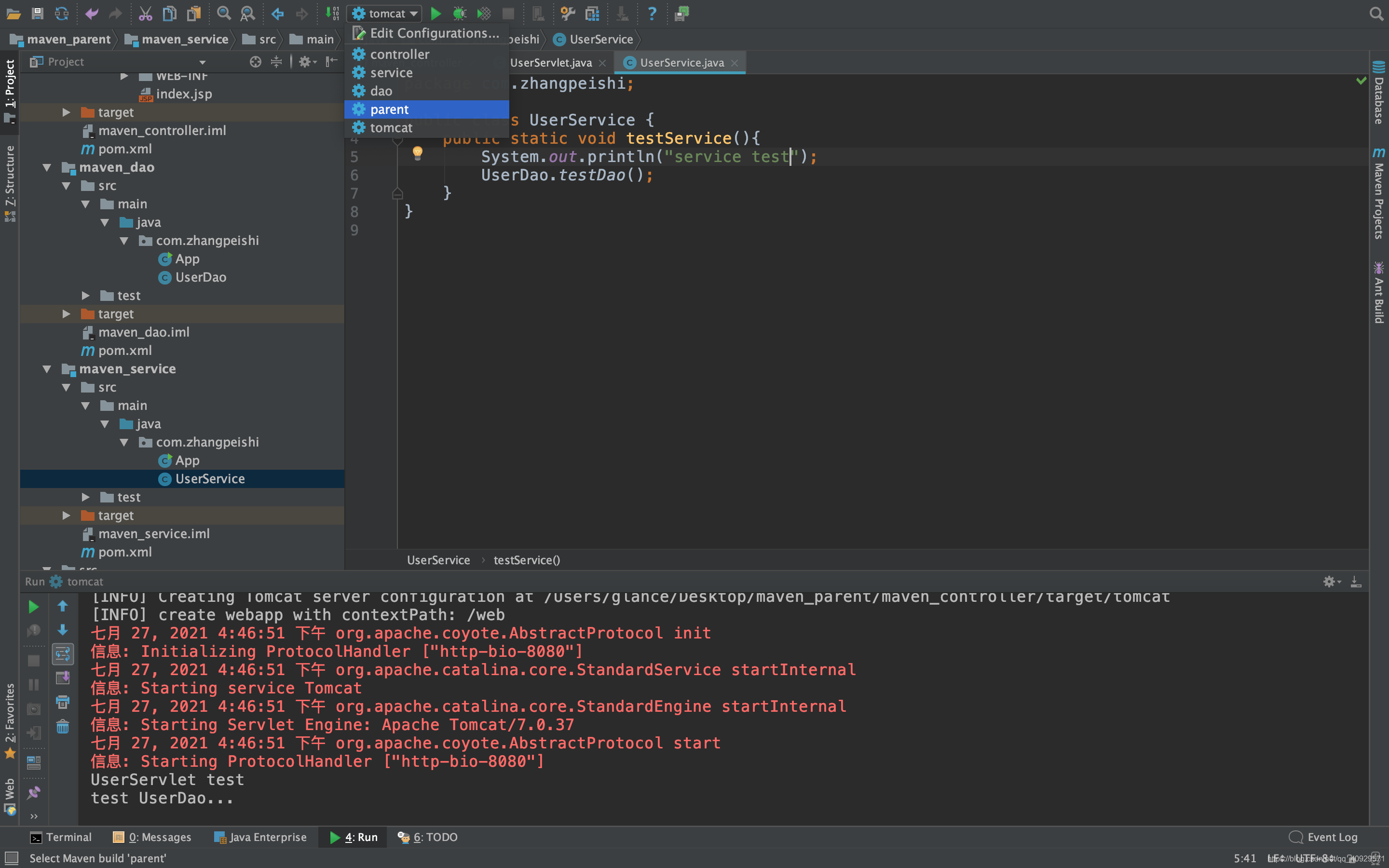
Task: Click the intention lightbulb icon in editor
Action: click(x=417, y=153)
